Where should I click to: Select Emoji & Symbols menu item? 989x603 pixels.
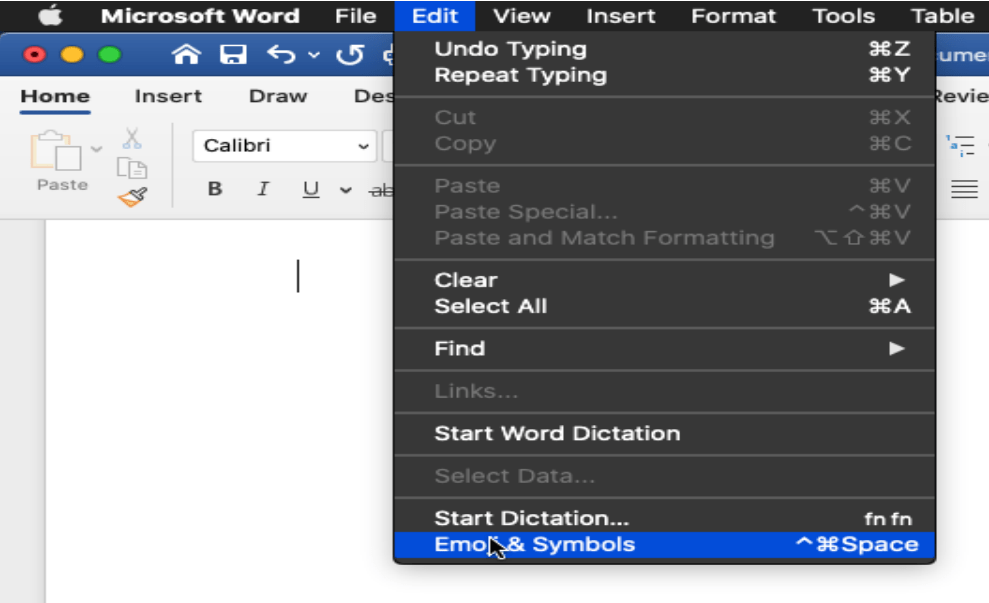point(664,544)
